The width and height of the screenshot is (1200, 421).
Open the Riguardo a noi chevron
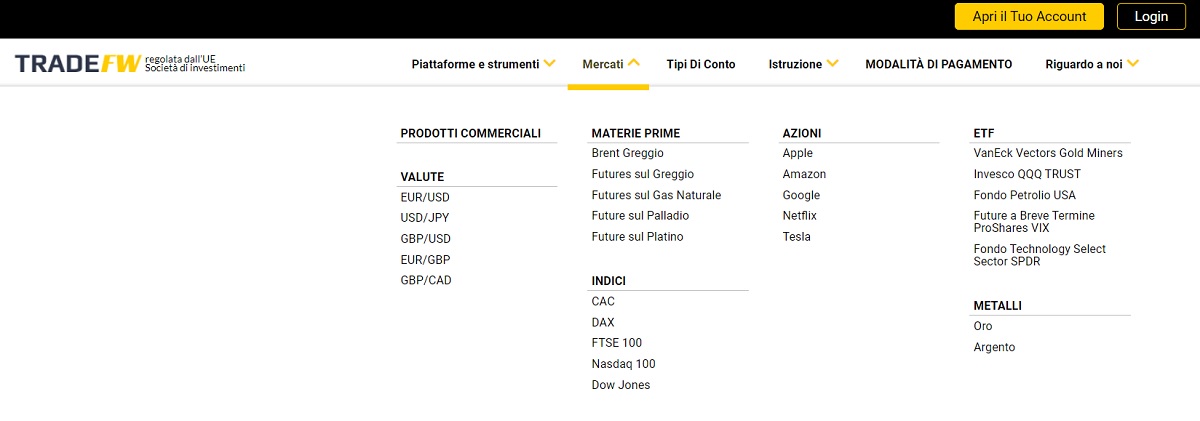(x=1133, y=64)
